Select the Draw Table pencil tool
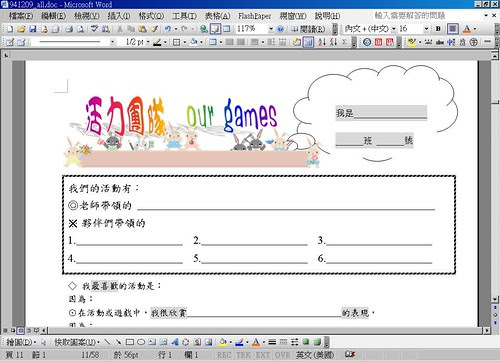The image size is (500, 362). click(x=10, y=42)
